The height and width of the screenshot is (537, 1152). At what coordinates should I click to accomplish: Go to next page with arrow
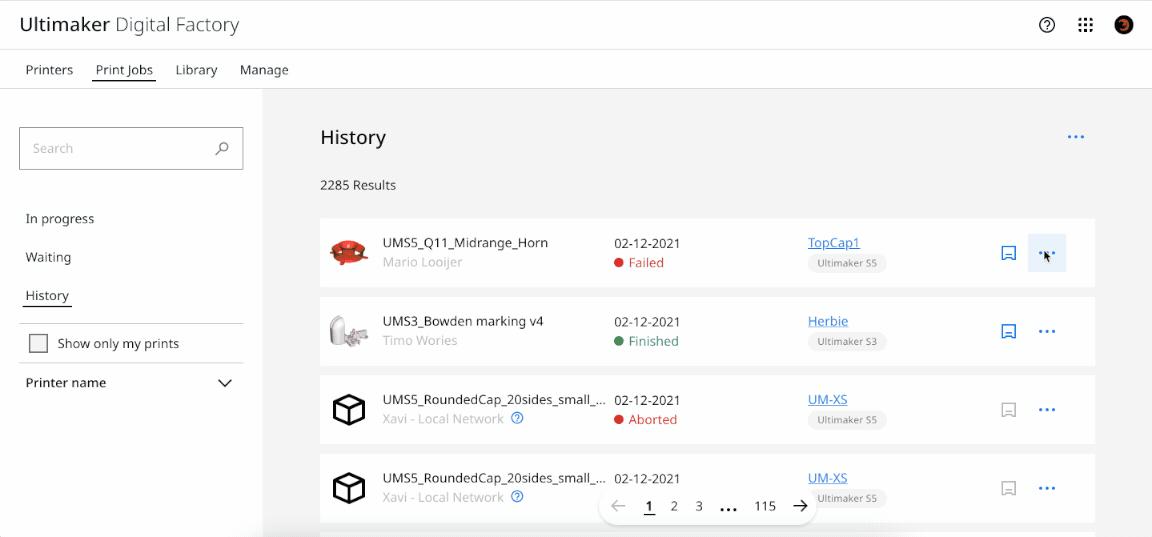[800, 506]
